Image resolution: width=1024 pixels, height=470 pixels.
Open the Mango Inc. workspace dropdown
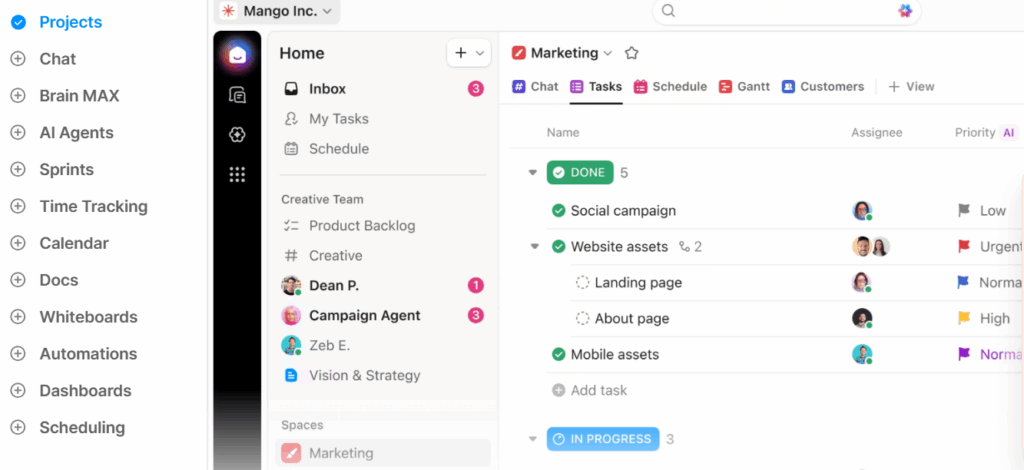[x=278, y=11]
